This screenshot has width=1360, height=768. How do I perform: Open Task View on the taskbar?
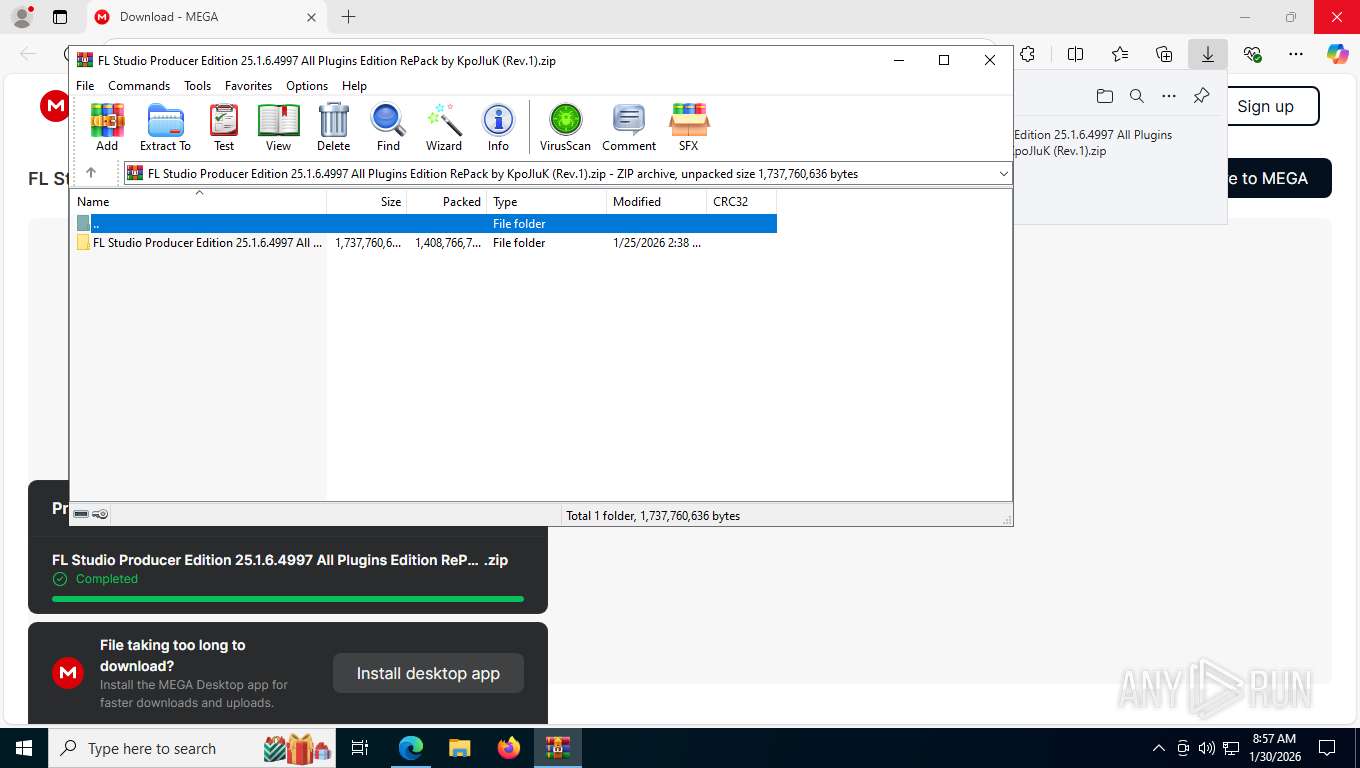(360, 748)
